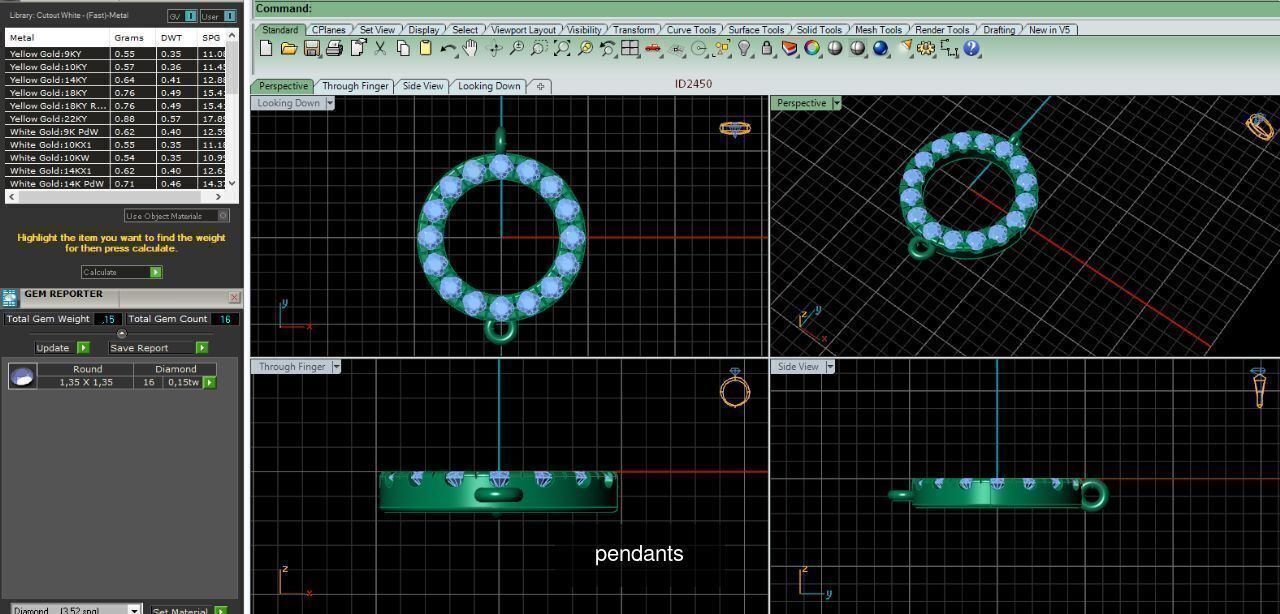
Task: Click the Save Report button
Action: click(158, 348)
